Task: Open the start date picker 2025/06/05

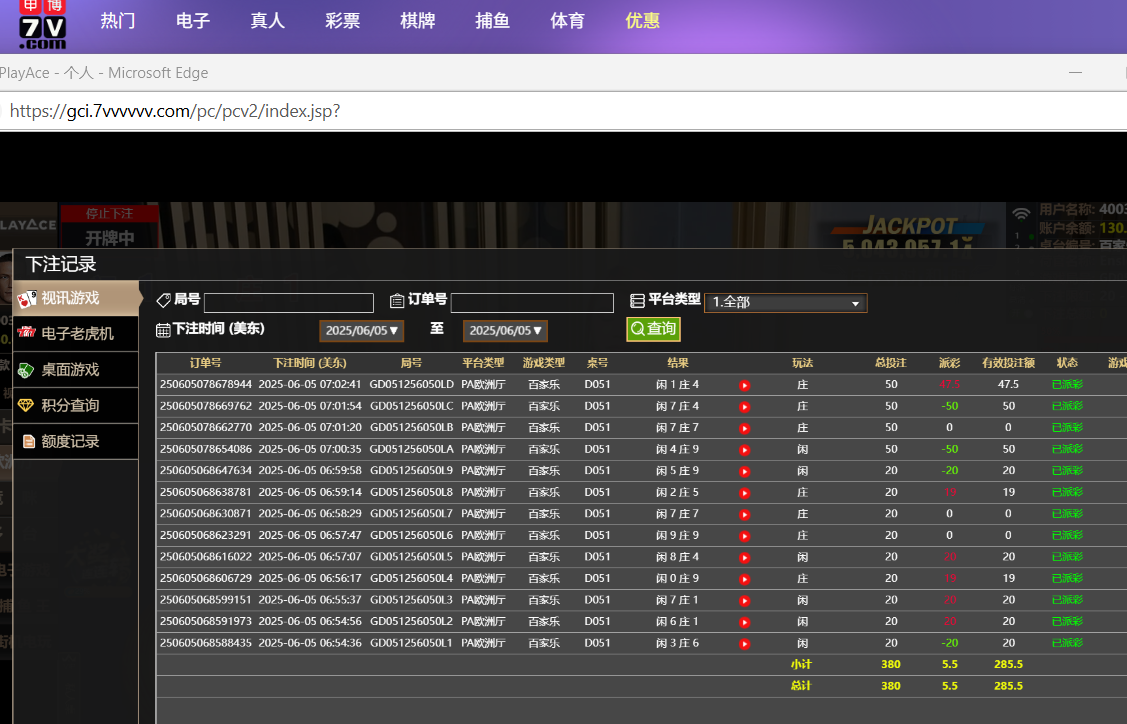Action: [361, 331]
